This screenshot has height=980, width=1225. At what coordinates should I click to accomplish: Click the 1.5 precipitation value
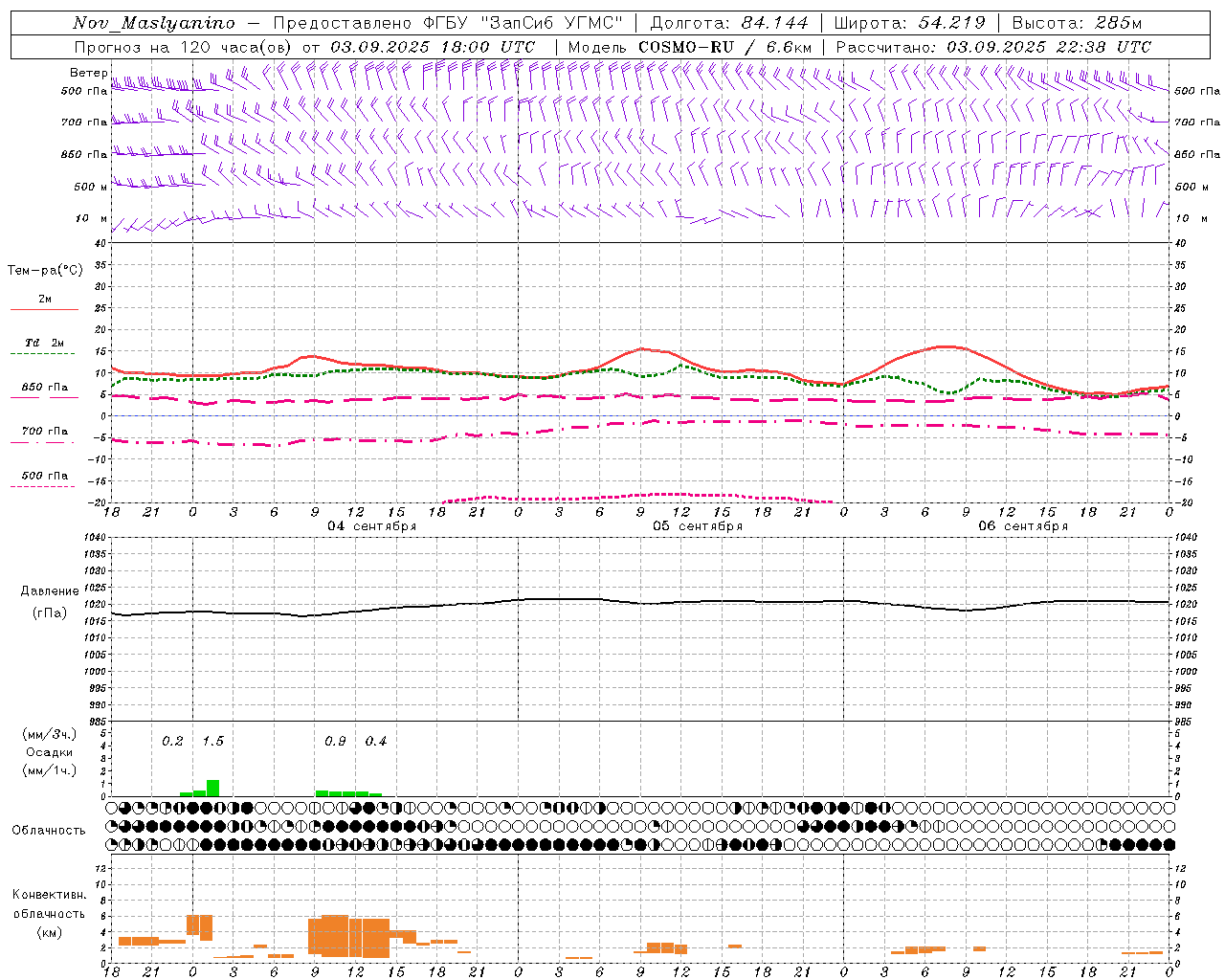click(x=212, y=741)
